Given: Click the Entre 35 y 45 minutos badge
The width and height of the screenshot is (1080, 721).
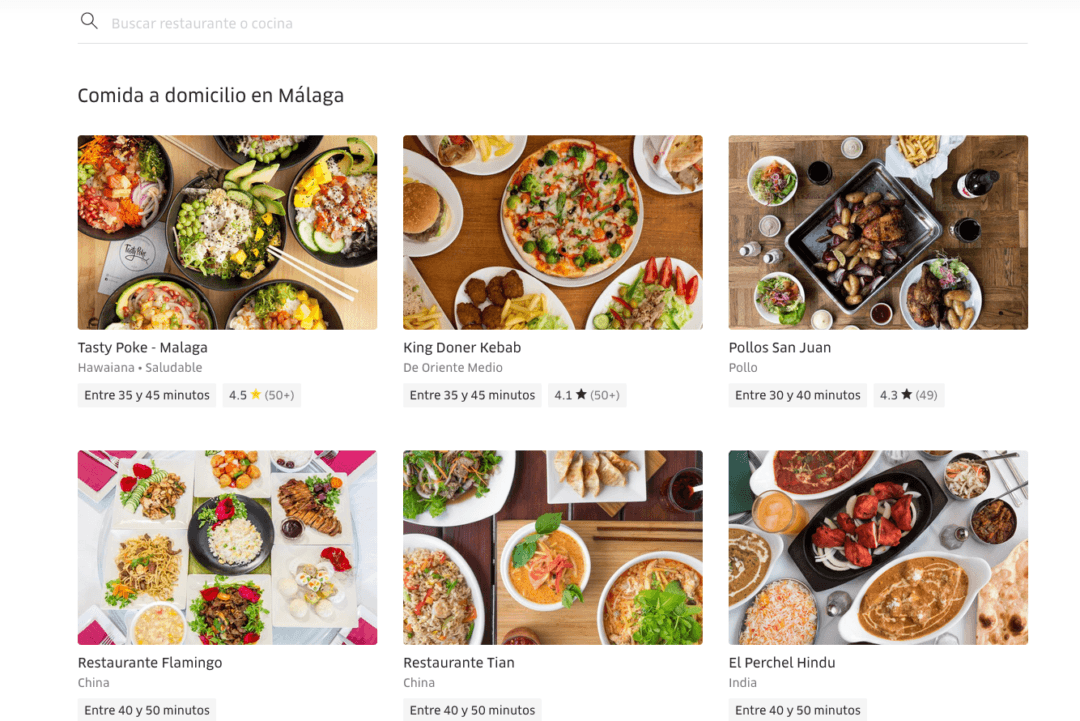Looking at the screenshot, I should [x=146, y=394].
